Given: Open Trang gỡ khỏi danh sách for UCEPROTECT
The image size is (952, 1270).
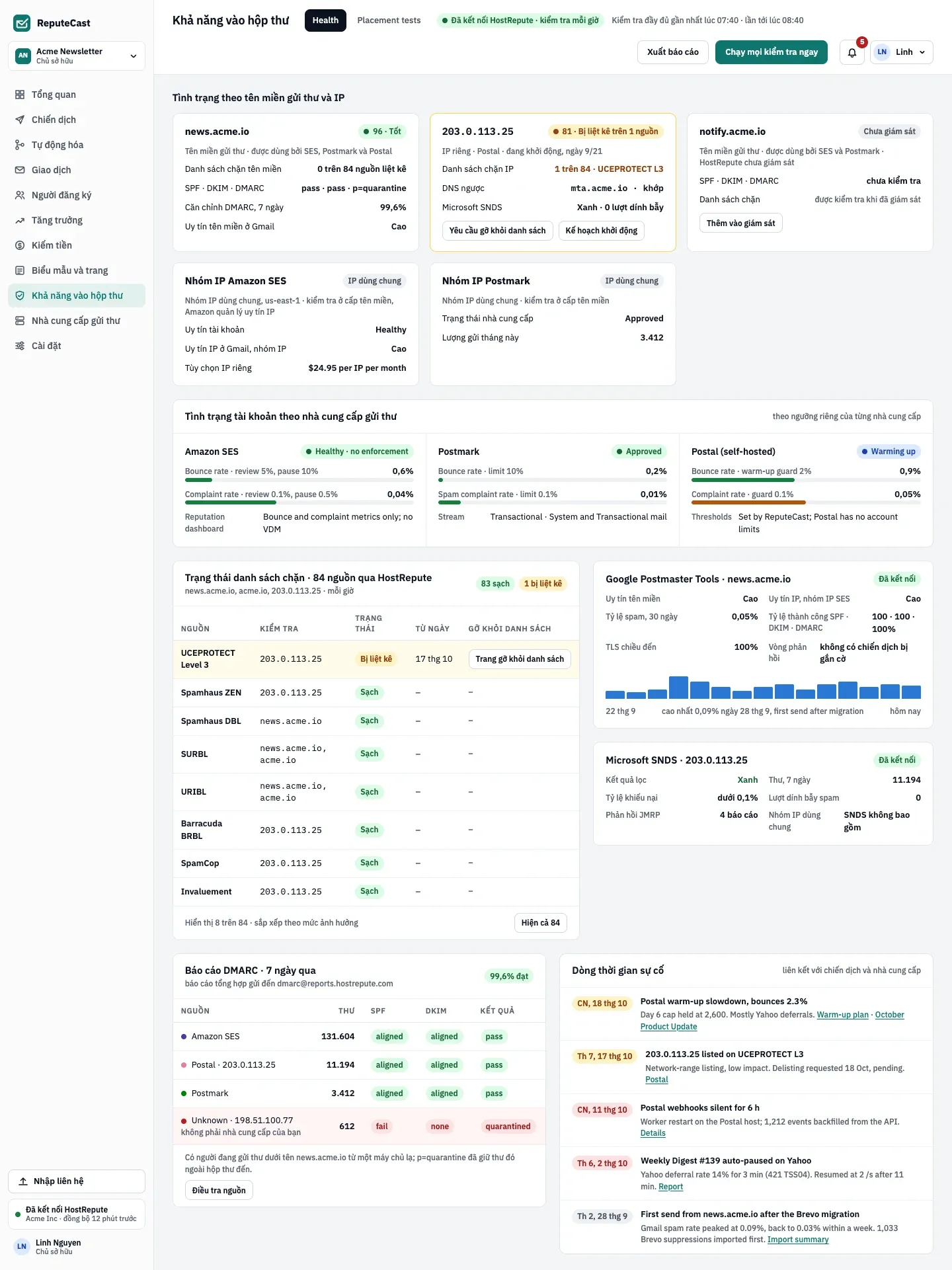Looking at the screenshot, I should click(520, 659).
